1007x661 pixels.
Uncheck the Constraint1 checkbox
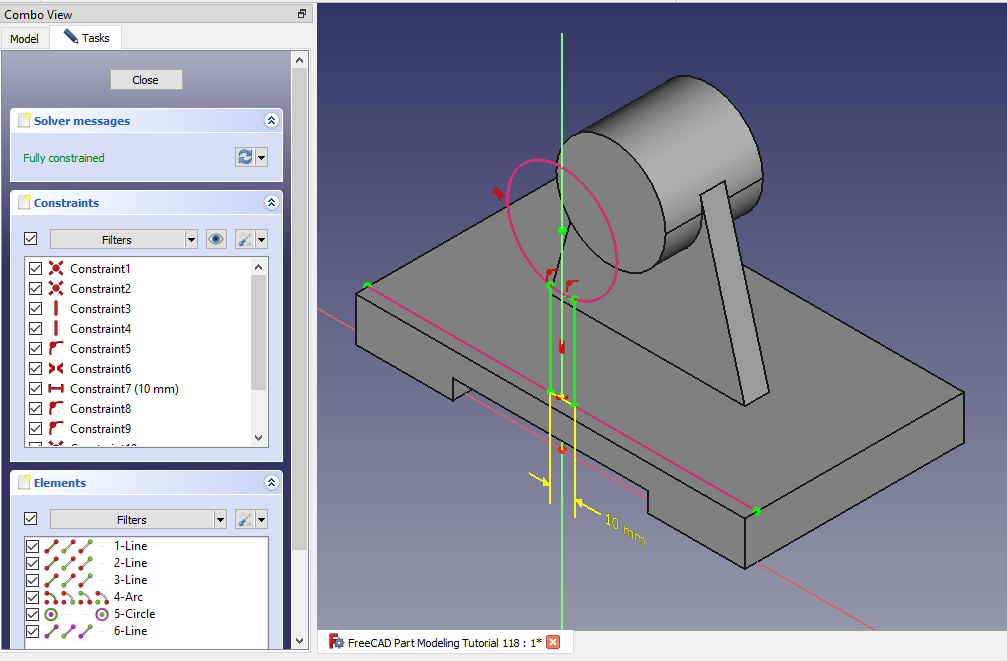point(36,269)
